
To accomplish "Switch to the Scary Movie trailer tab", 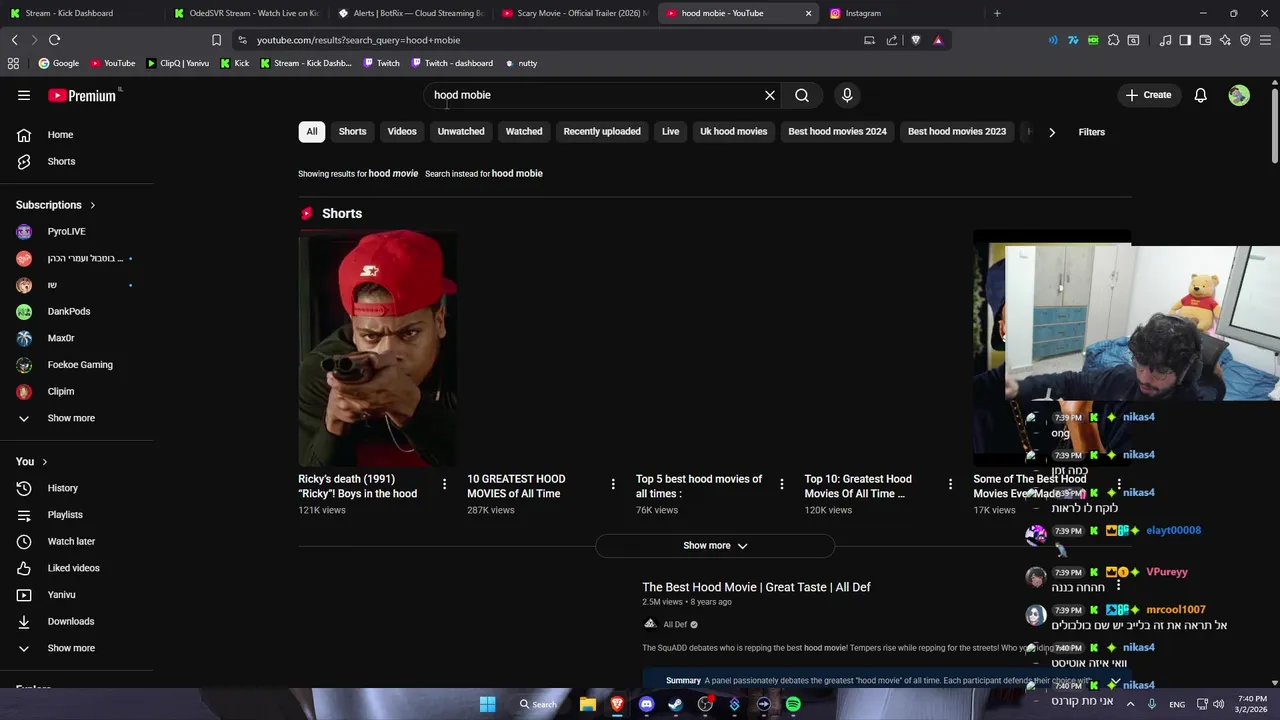I will 574,13.
